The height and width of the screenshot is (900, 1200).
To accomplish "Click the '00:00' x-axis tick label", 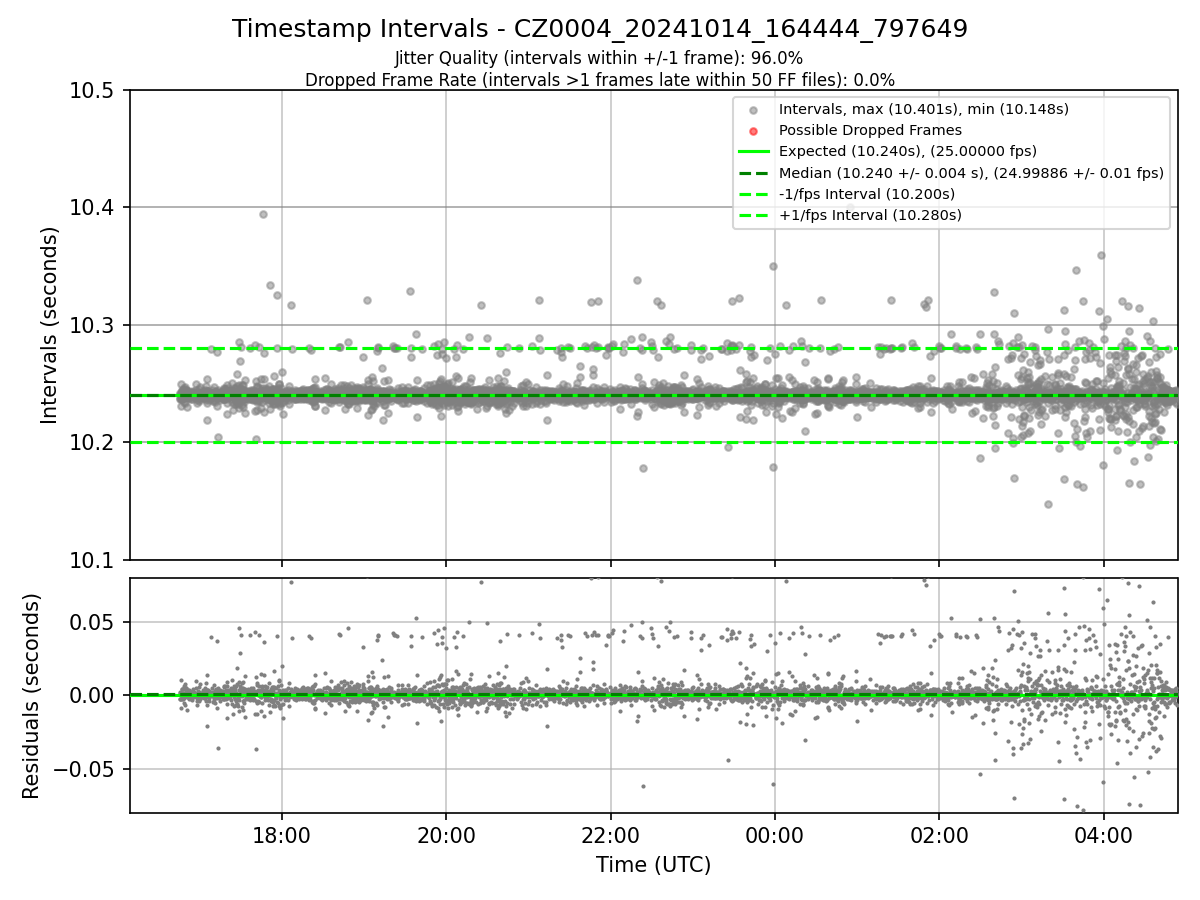I will point(774,834).
